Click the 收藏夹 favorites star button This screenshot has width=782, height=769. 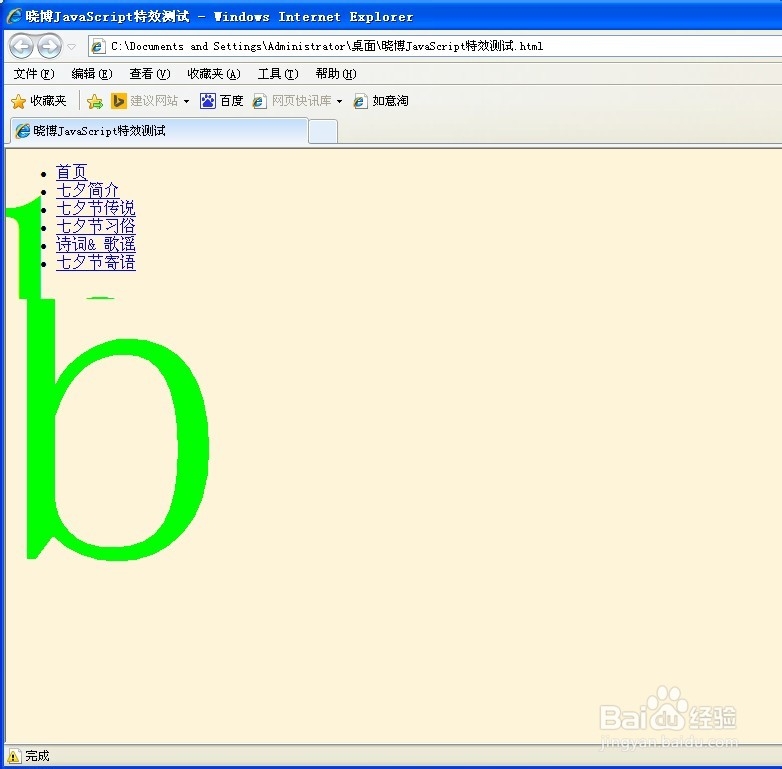[x=39, y=101]
